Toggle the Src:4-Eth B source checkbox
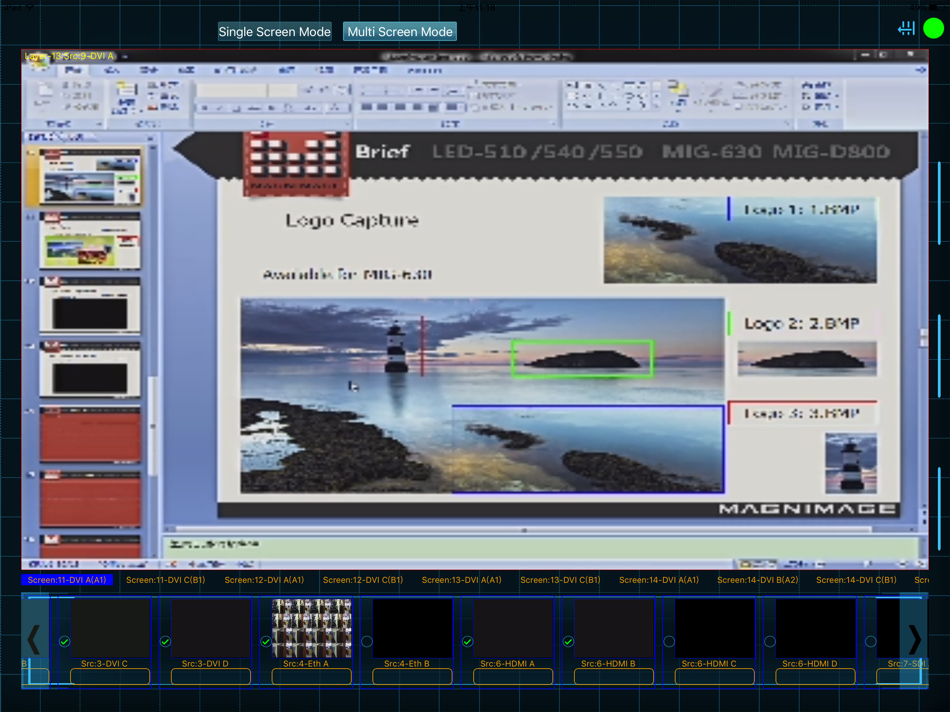 point(367,642)
